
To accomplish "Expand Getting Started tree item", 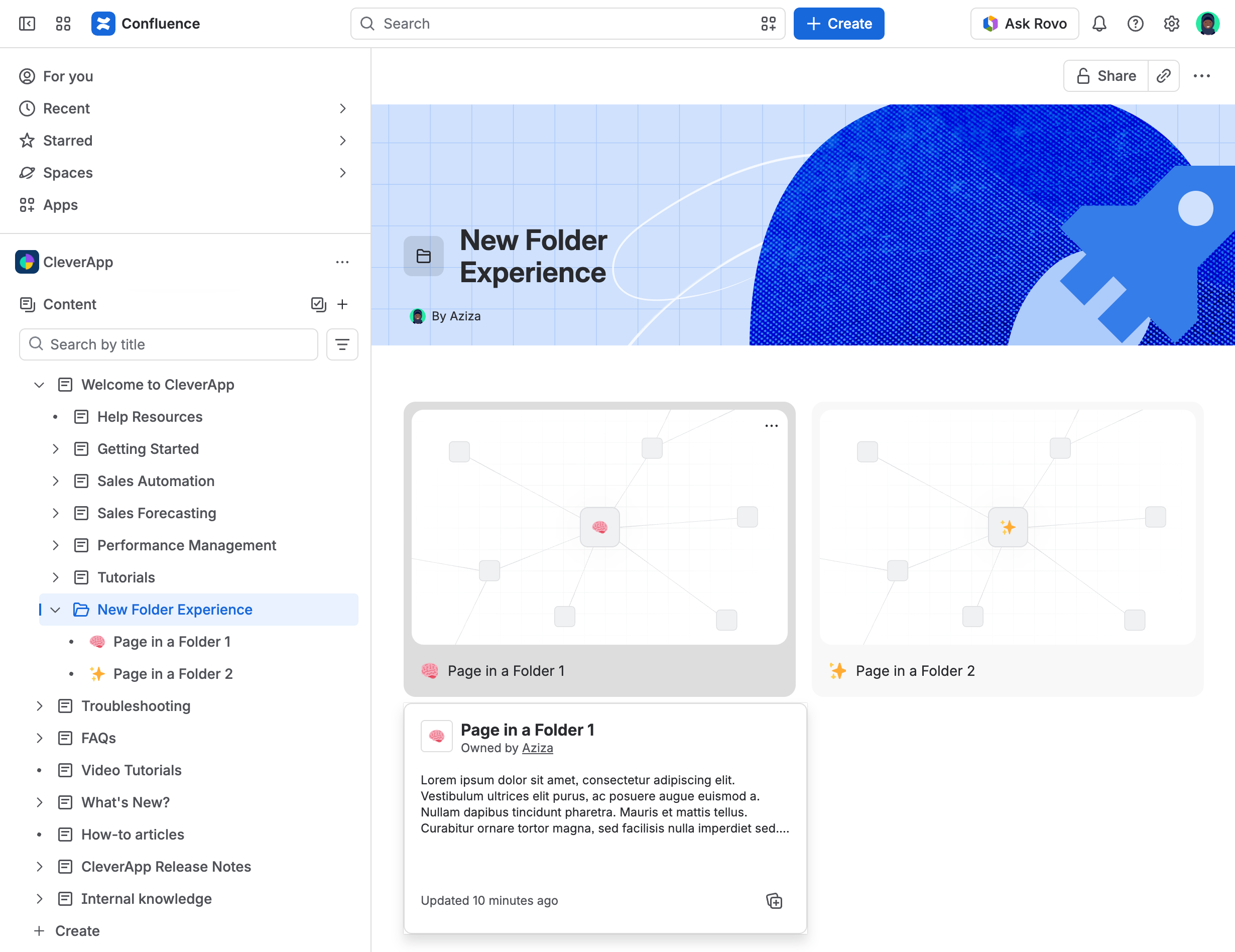I will 55,449.
